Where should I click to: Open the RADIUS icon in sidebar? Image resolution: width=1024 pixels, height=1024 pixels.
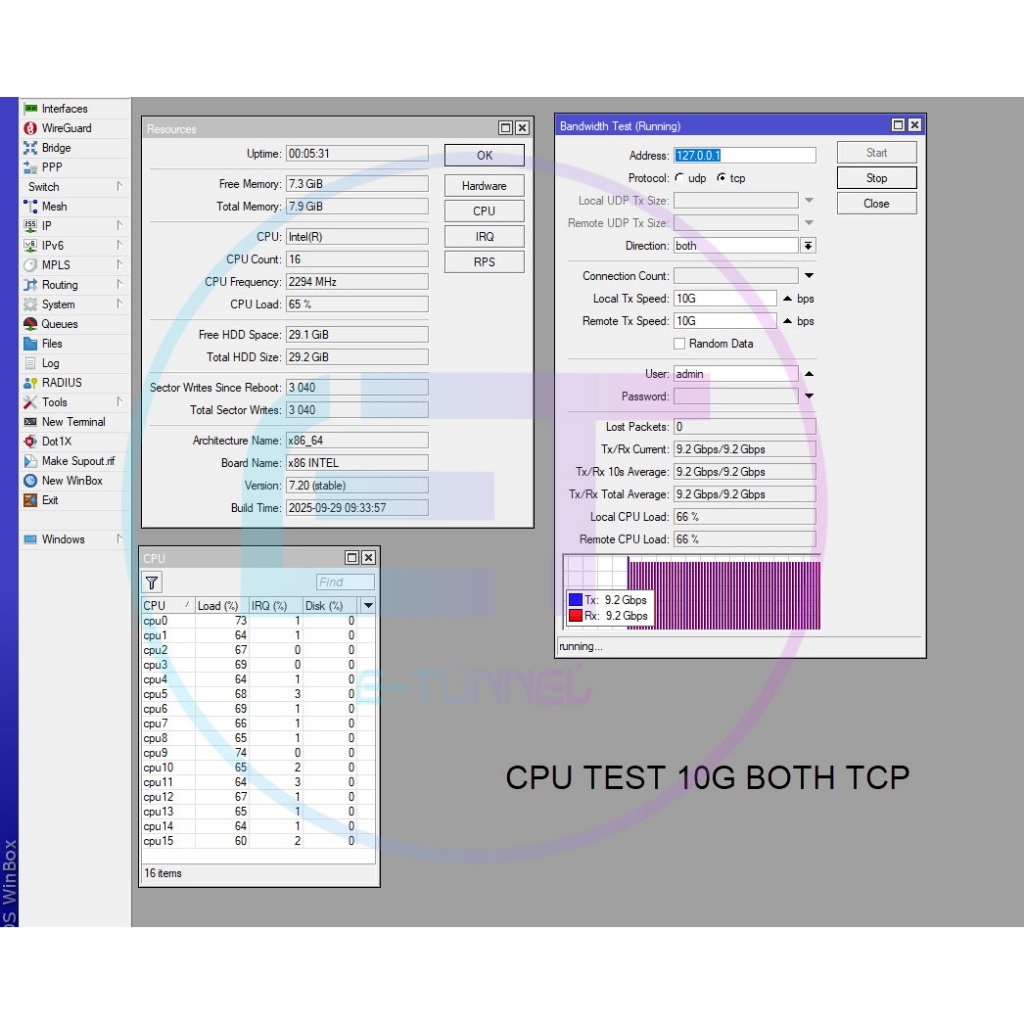pyautogui.click(x=30, y=383)
